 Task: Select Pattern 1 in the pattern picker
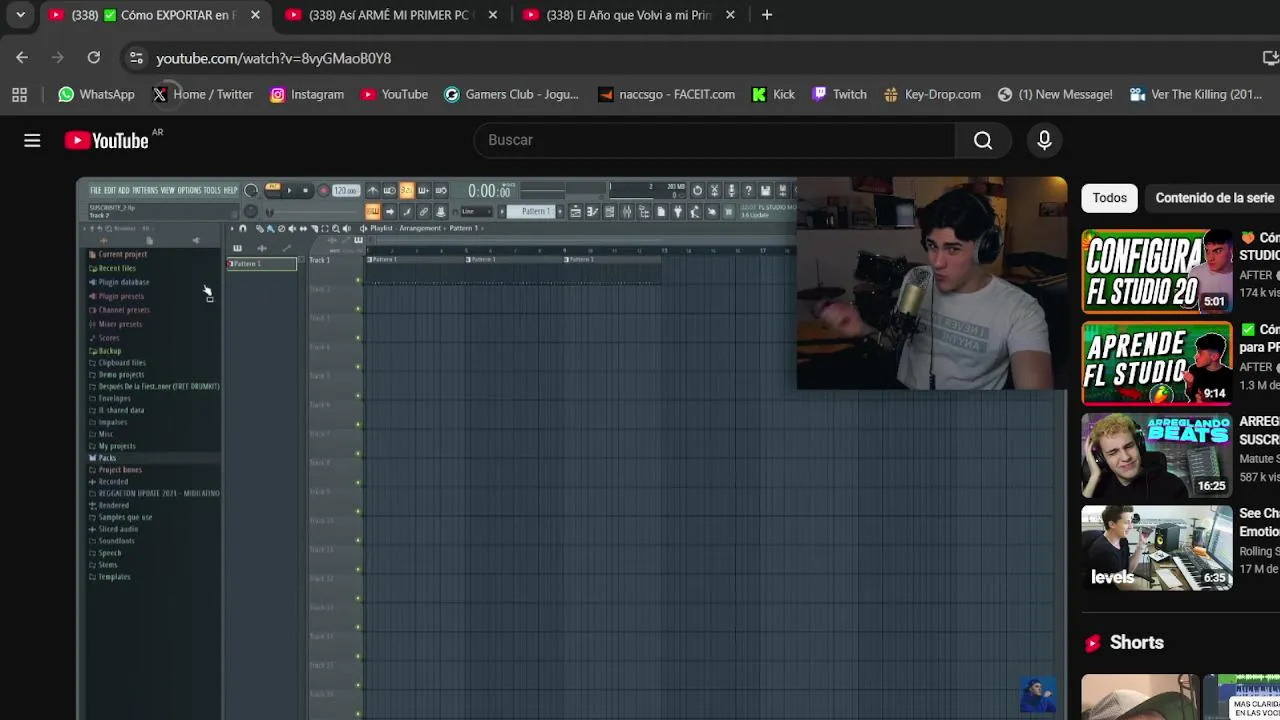pyautogui.click(x=262, y=264)
